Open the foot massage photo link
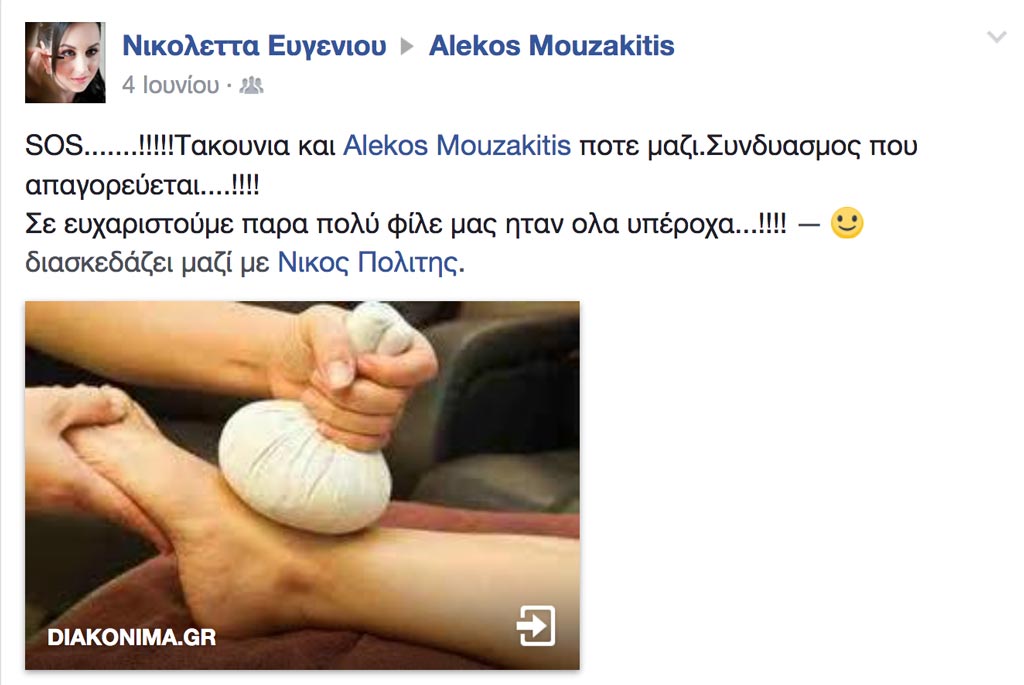The width and height of the screenshot is (1024, 685). click(x=302, y=485)
